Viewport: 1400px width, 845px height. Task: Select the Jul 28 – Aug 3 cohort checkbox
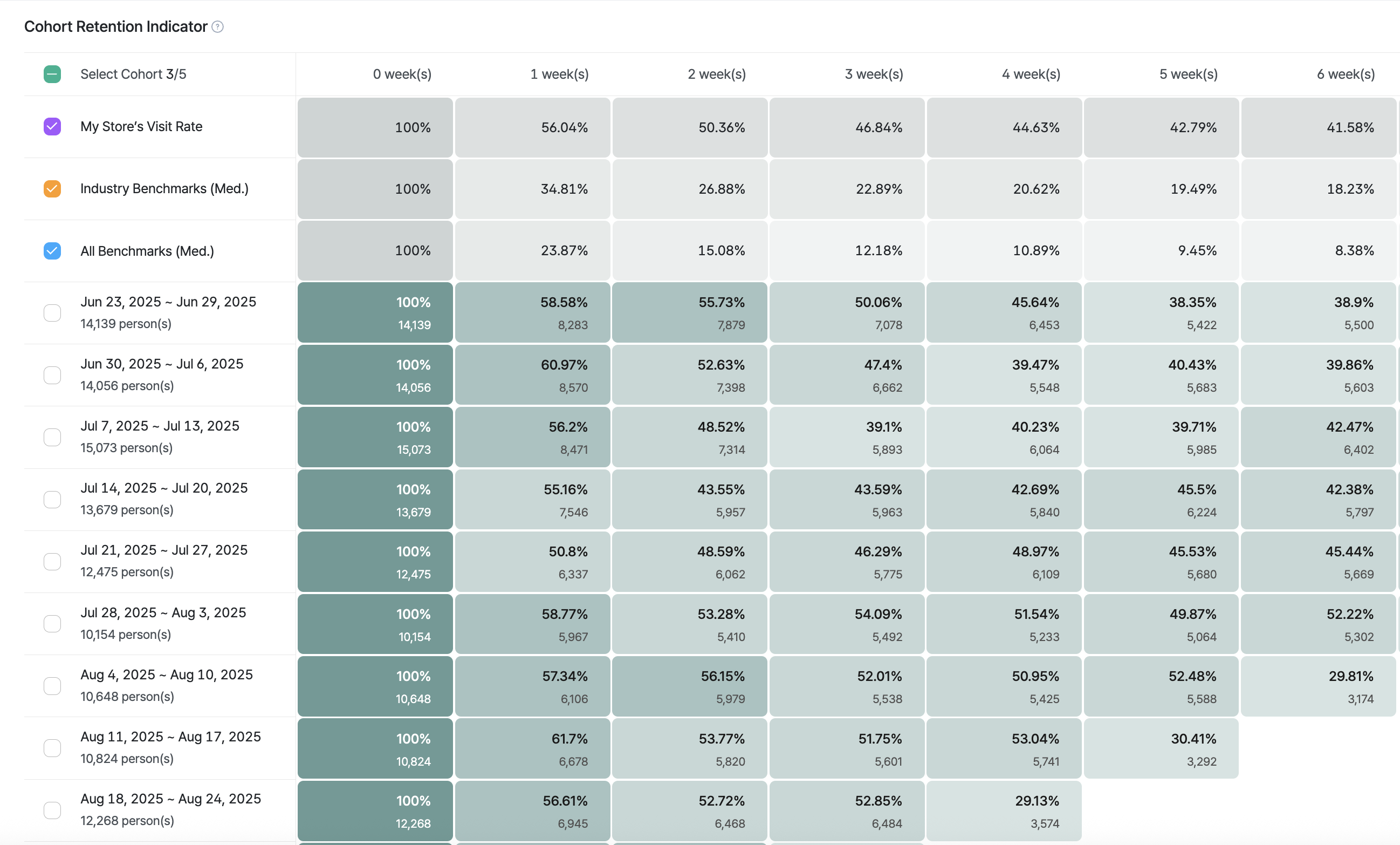pos(52,623)
